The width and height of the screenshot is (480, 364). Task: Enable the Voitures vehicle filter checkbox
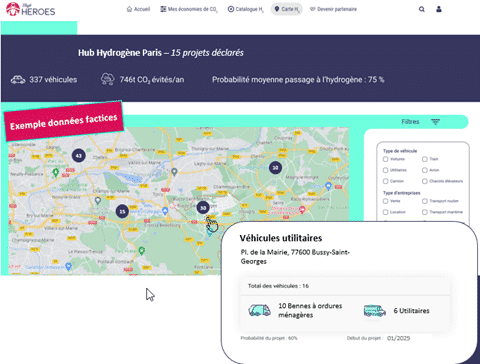[385, 159]
